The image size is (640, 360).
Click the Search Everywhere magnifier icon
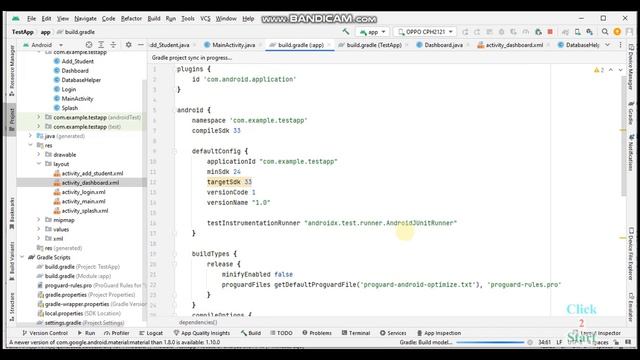(605, 31)
